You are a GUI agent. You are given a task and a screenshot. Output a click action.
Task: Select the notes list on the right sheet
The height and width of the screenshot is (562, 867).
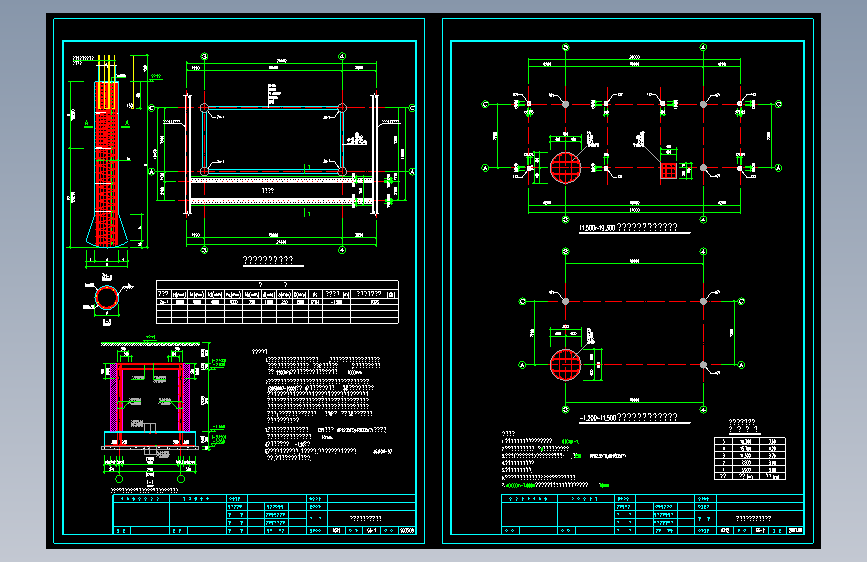pos(564,459)
